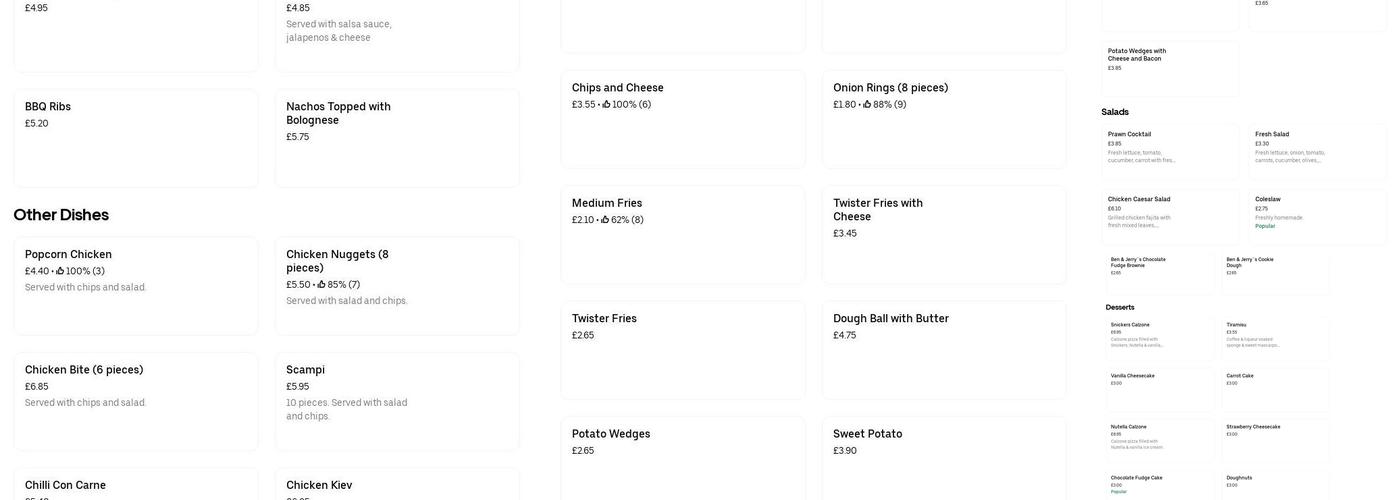Pick the Sweet Potato side
Image resolution: width=1400 pixels, height=500 pixels.
944,458
